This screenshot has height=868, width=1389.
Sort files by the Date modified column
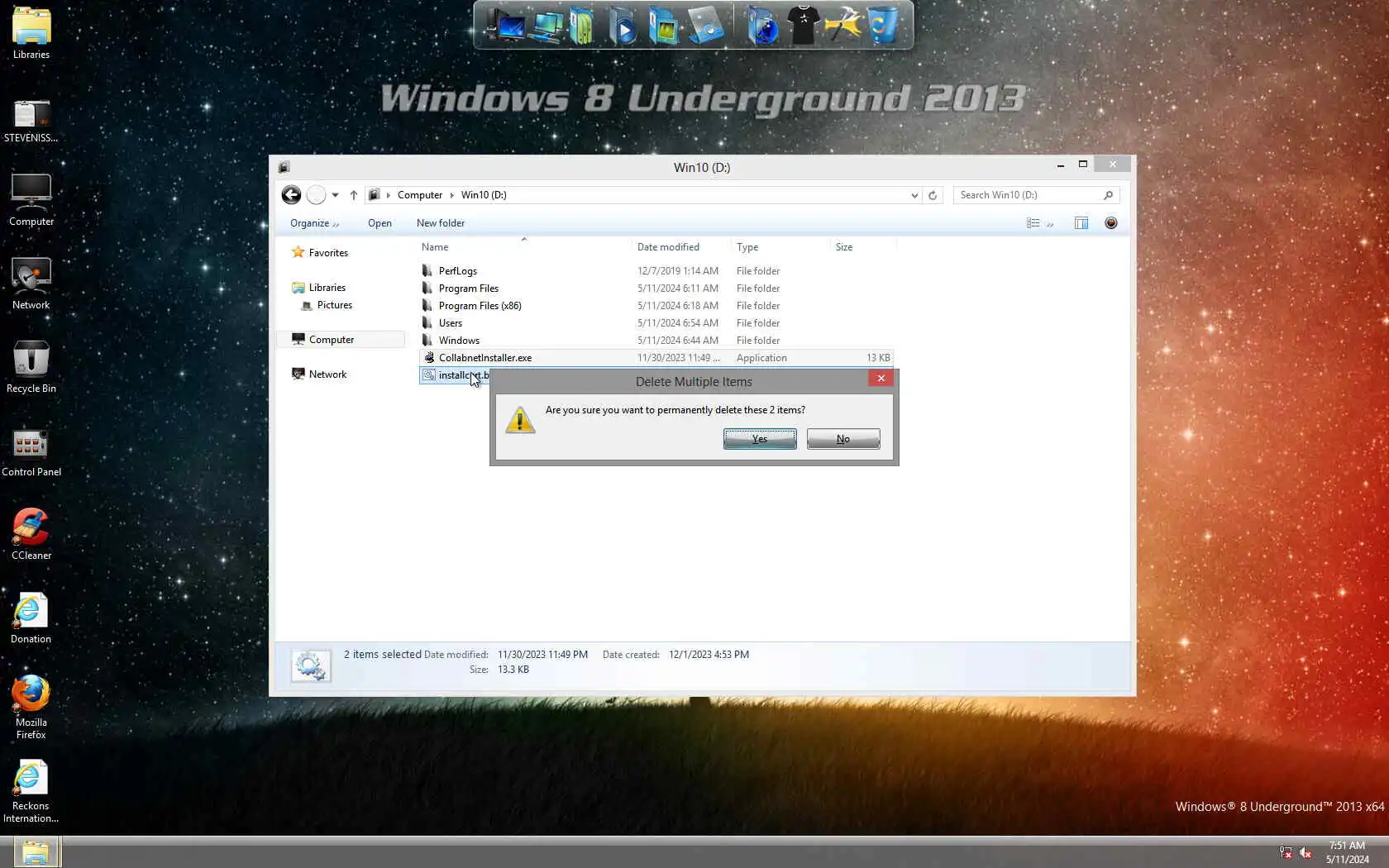tap(681, 247)
